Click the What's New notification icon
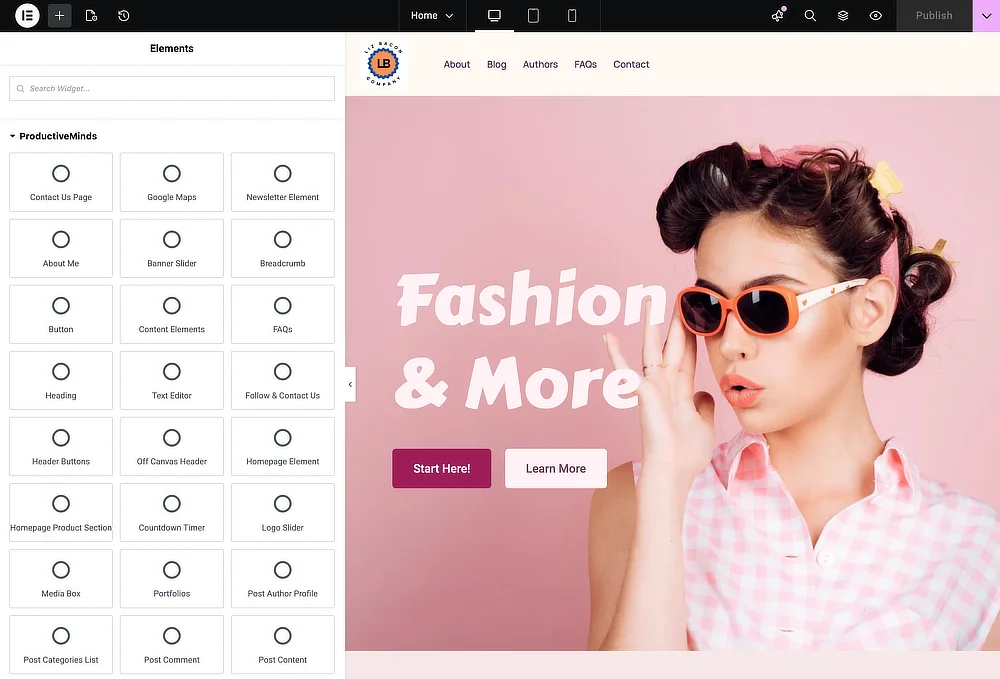Screen dimensions: 1000x679 pos(778,16)
